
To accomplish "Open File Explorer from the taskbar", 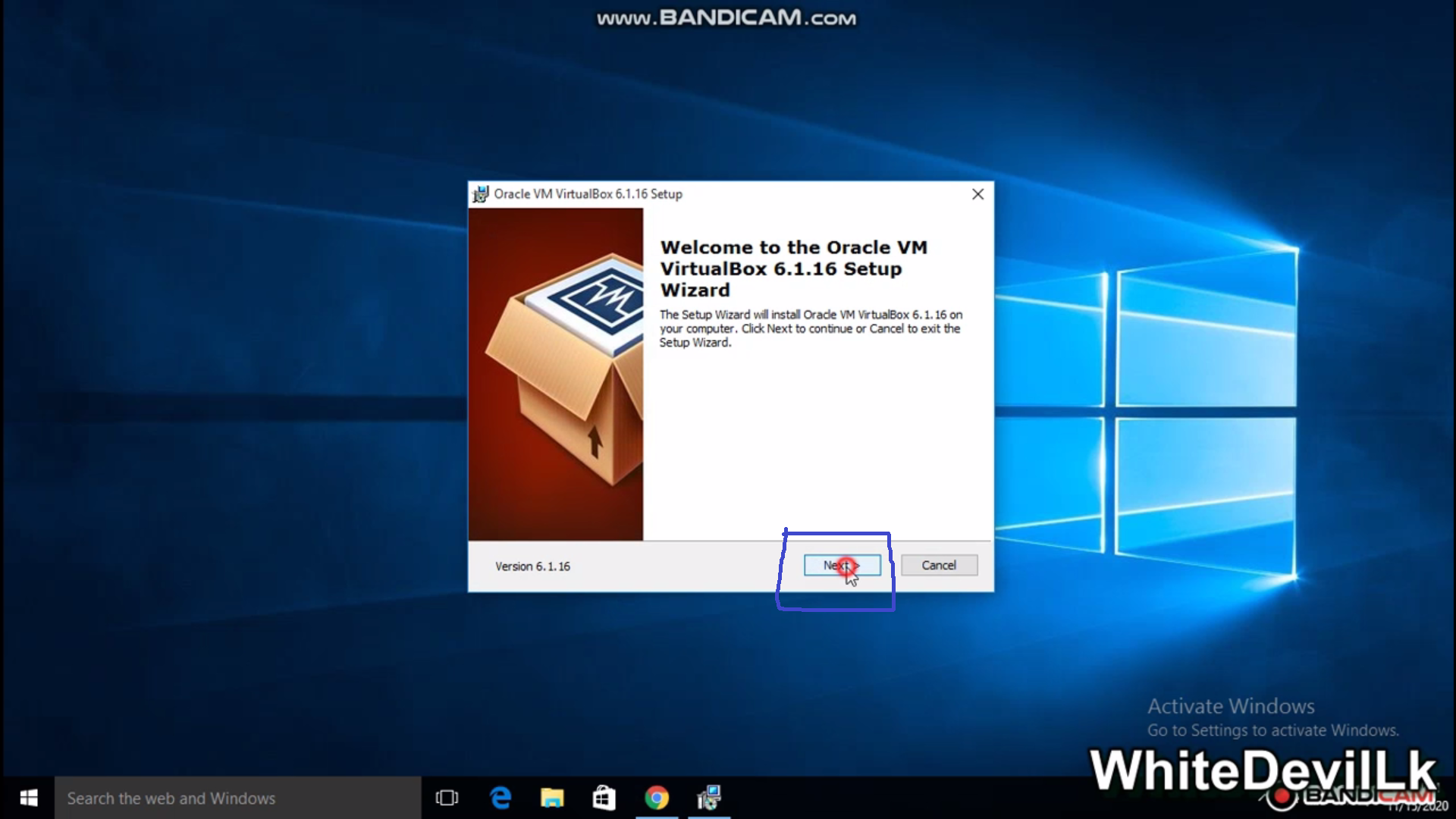I will coord(552,798).
